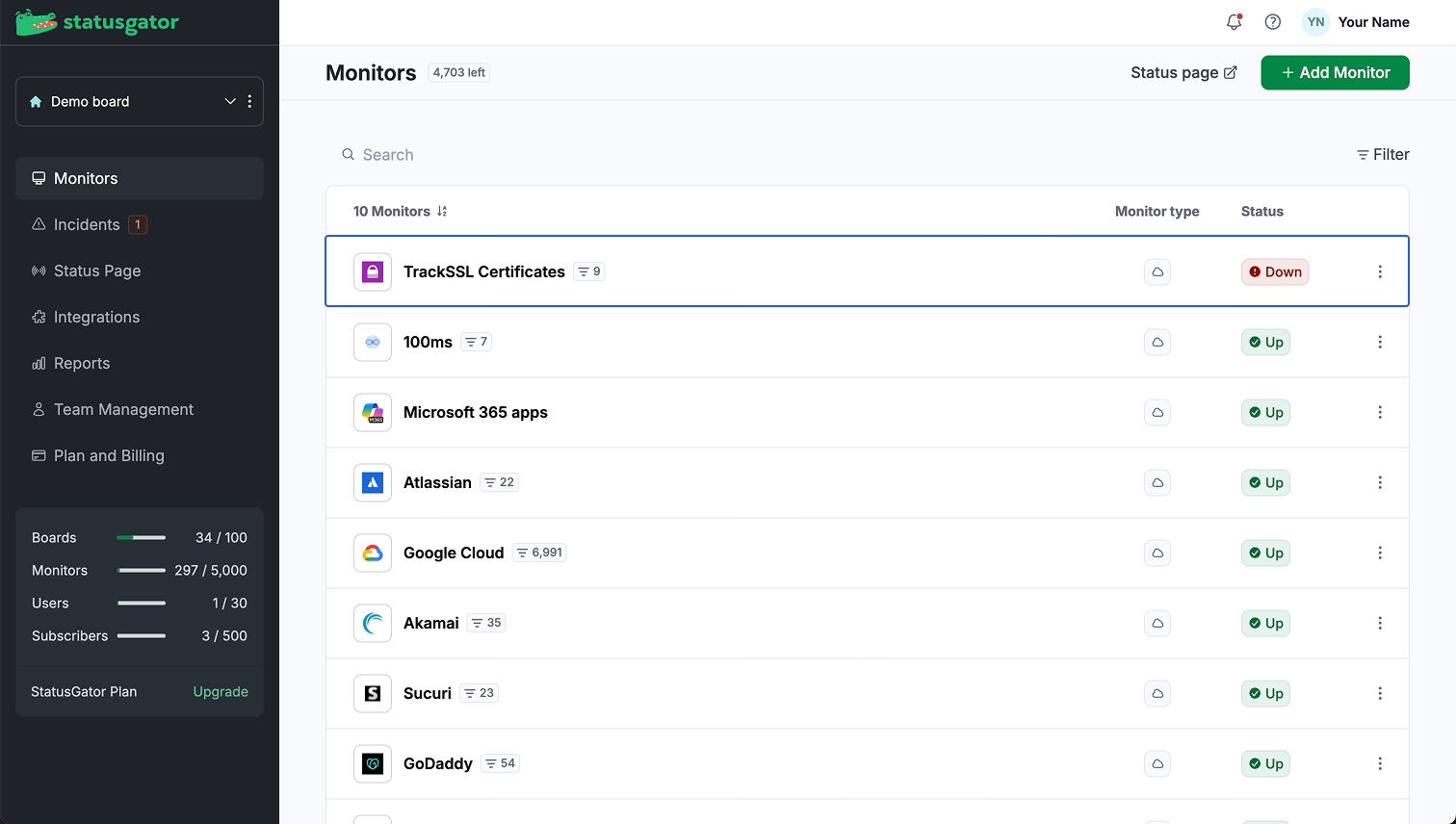Click the cloud monitor type icon for 100ms
This screenshot has height=824, width=1456.
pos(1157,342)
